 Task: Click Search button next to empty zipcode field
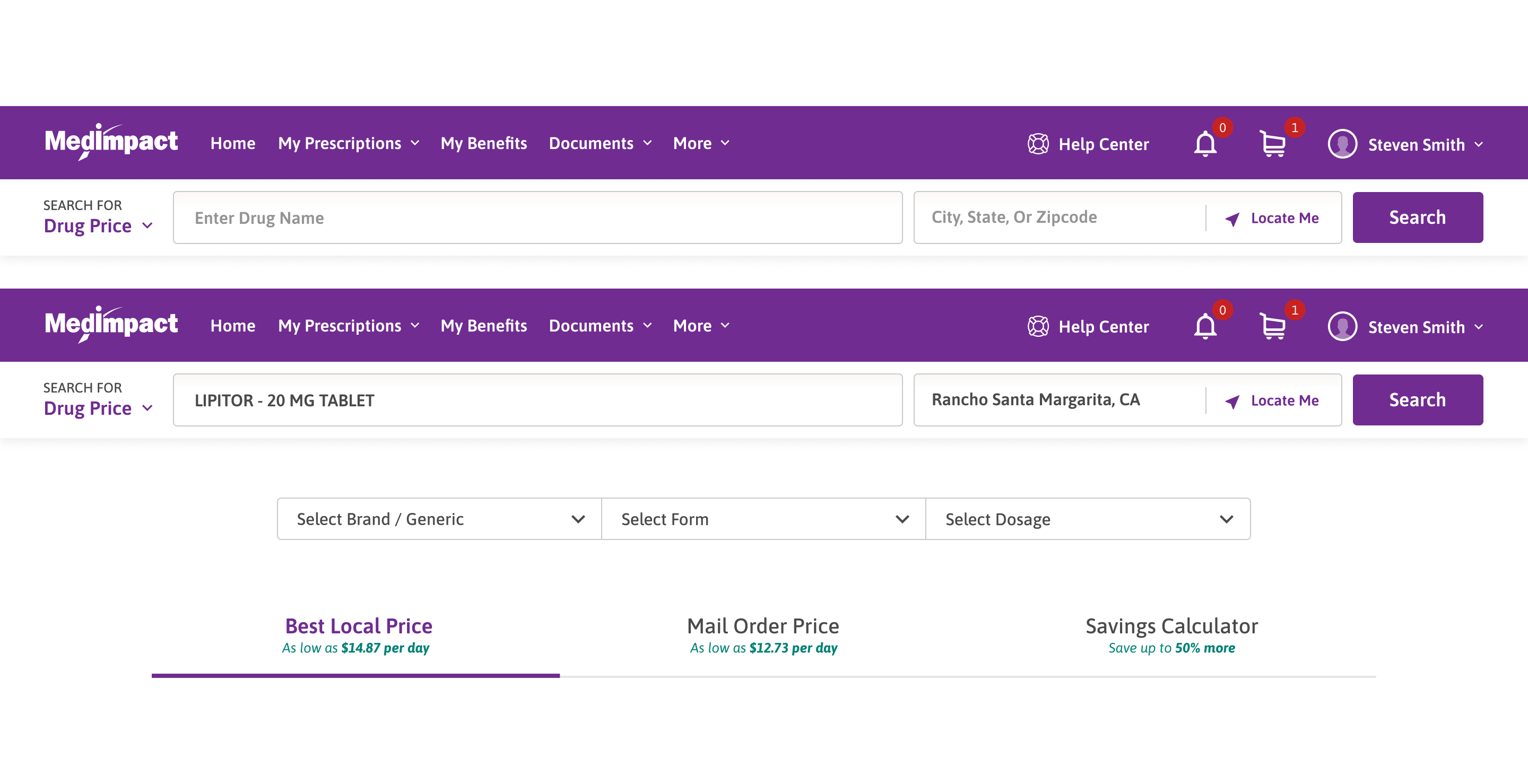pyautogui.click(x=1418, y=217)
